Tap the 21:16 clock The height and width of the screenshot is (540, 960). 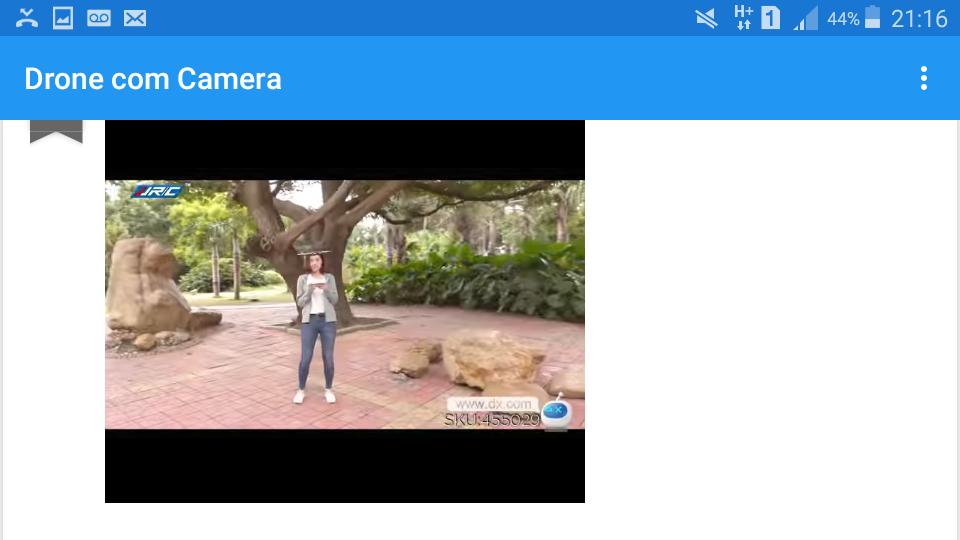tap(919, 19)
